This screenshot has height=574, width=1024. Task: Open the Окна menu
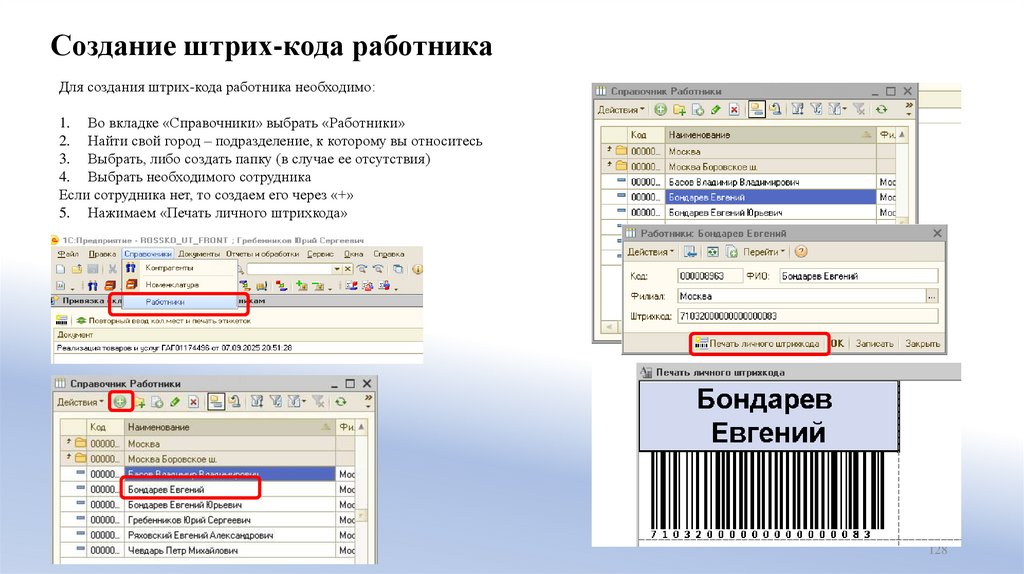pyautogui.click(x=353, y=254)
